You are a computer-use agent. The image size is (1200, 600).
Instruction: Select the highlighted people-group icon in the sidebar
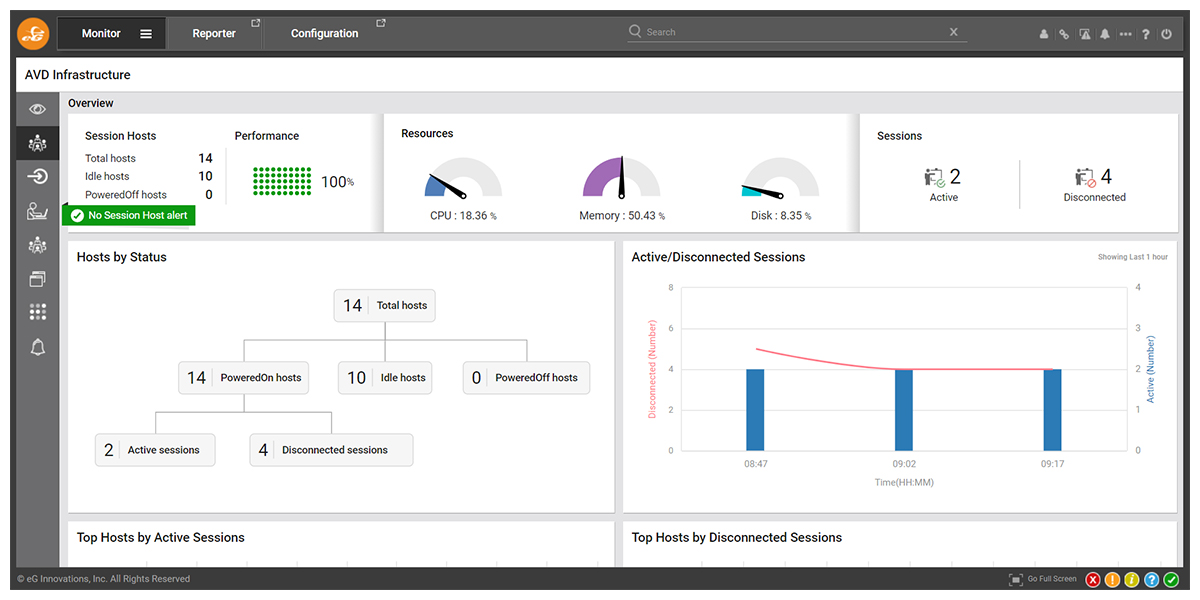tap(38, 143)
